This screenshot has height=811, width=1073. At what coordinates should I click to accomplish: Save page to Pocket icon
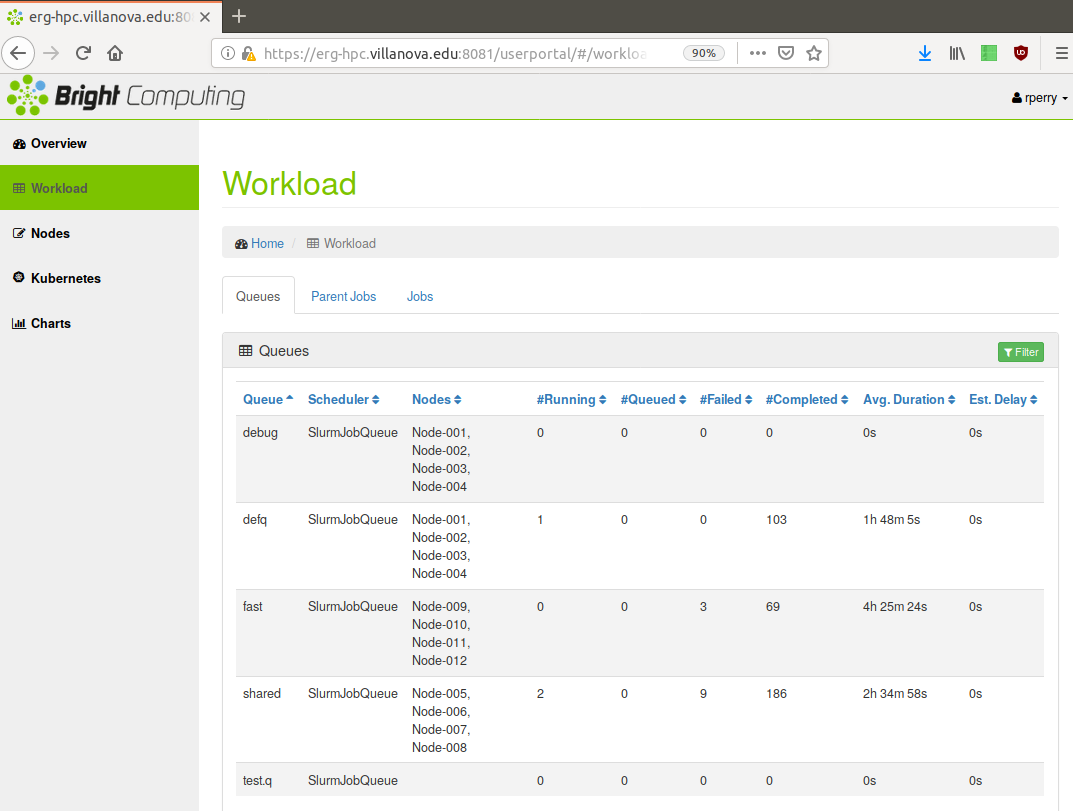click(x=786, y=53)
